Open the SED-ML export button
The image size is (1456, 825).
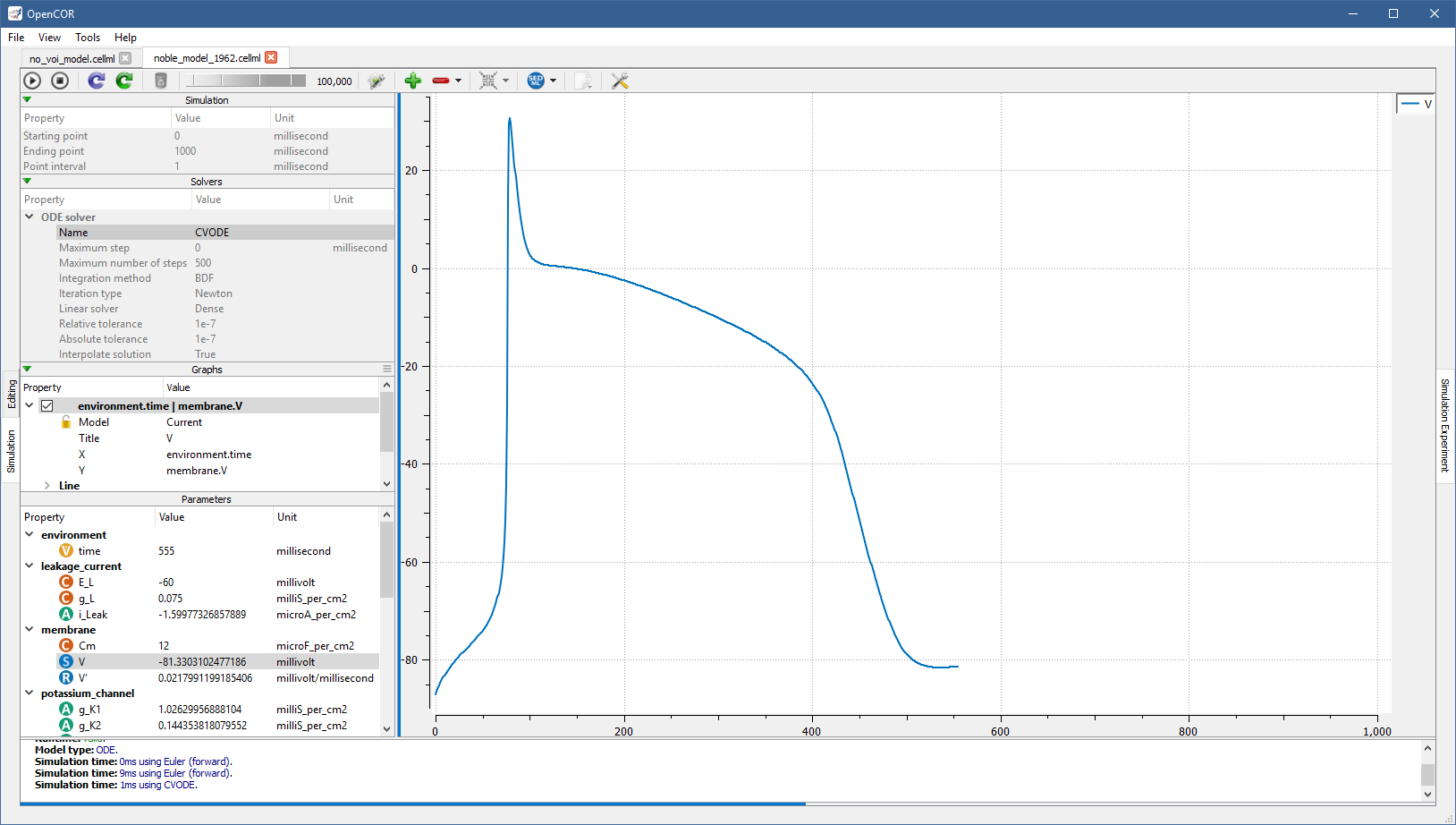tap(536, 81)
